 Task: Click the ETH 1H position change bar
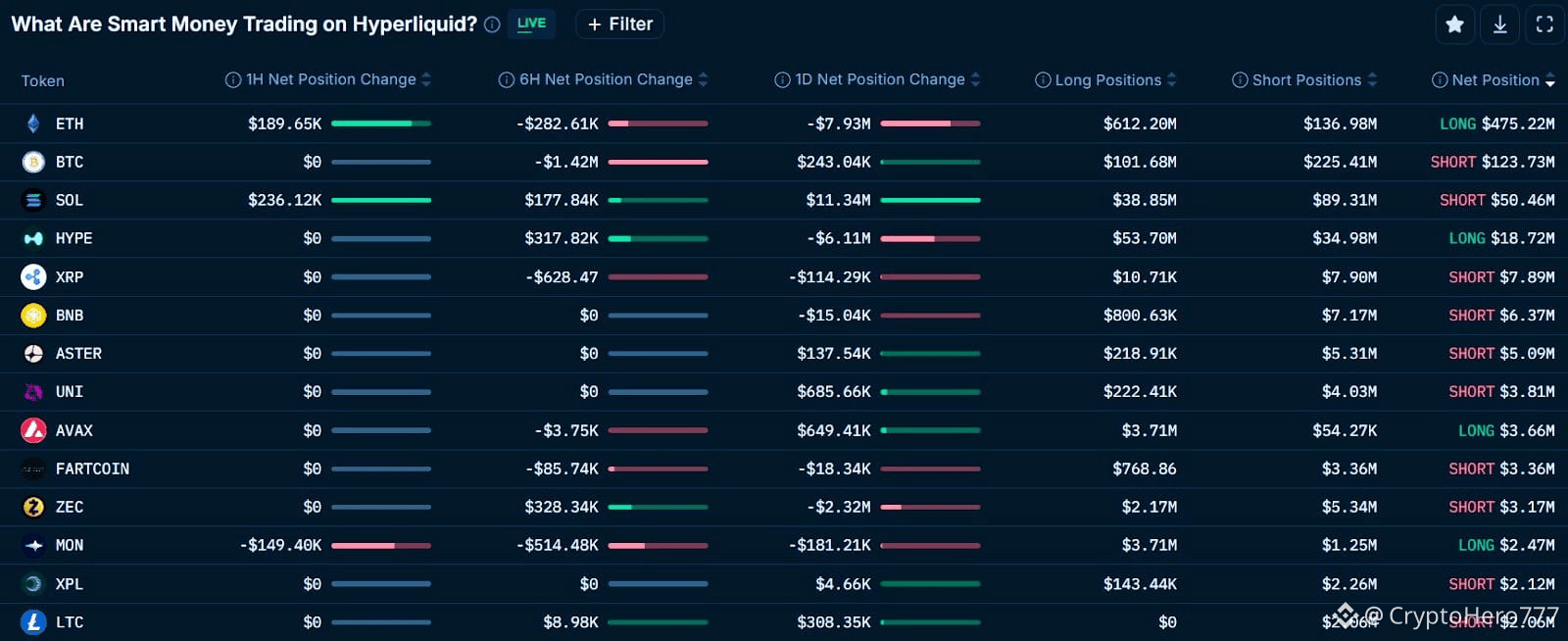pos(381,123)
